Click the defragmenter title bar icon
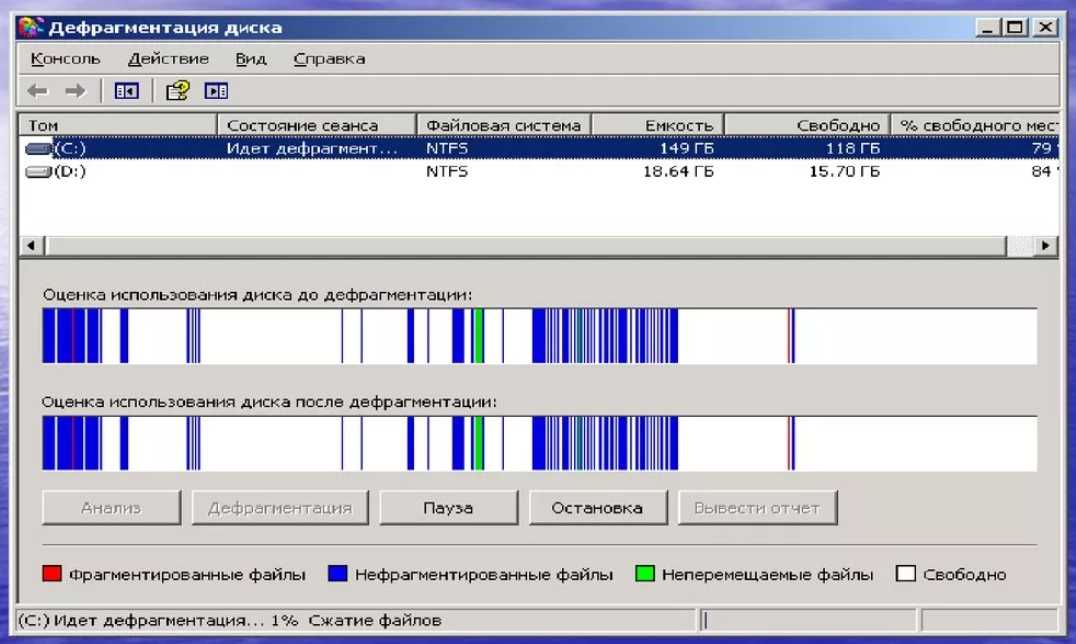 [30, 27]
